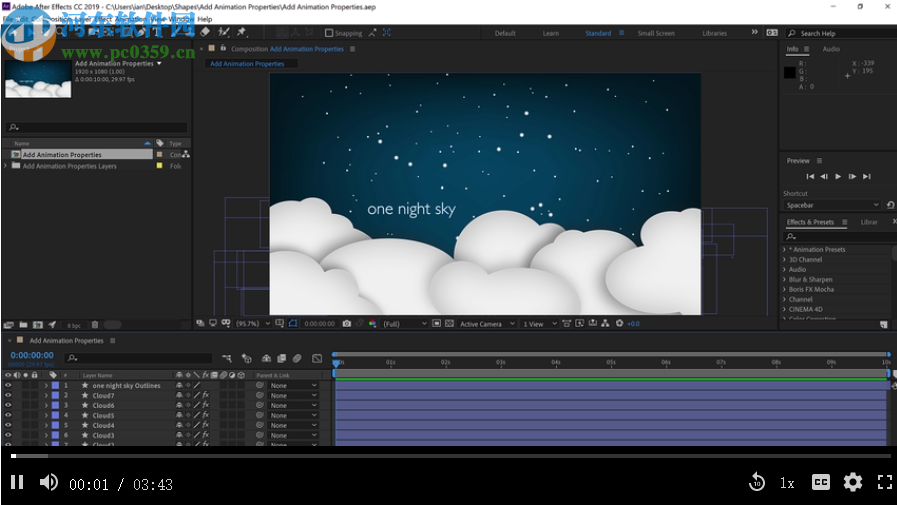This screenshot has width=897, height=505.
Task: Switch to the Small Screen workspace
Action: (656, 33)
